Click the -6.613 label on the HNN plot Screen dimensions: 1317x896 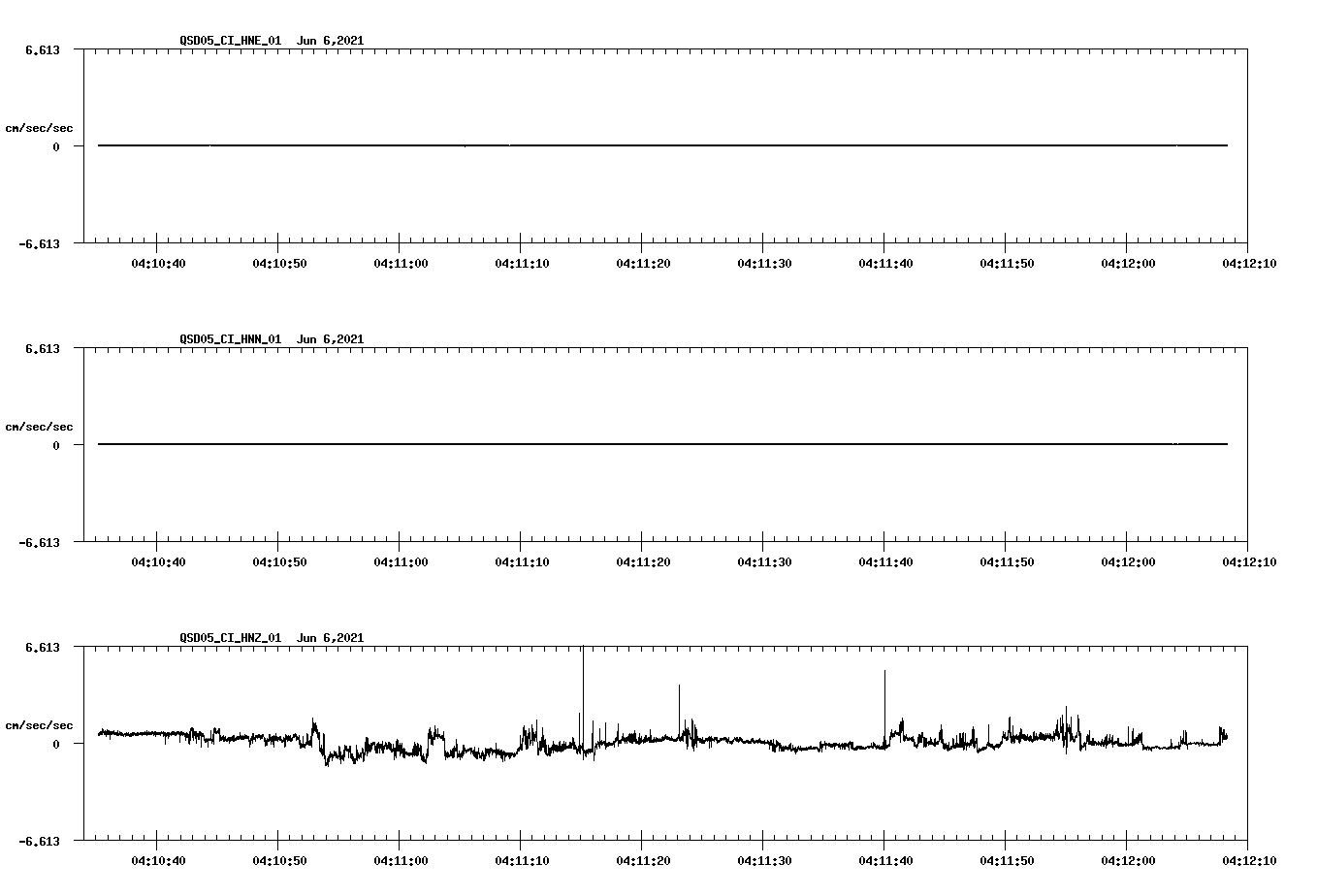coord(39,542)
